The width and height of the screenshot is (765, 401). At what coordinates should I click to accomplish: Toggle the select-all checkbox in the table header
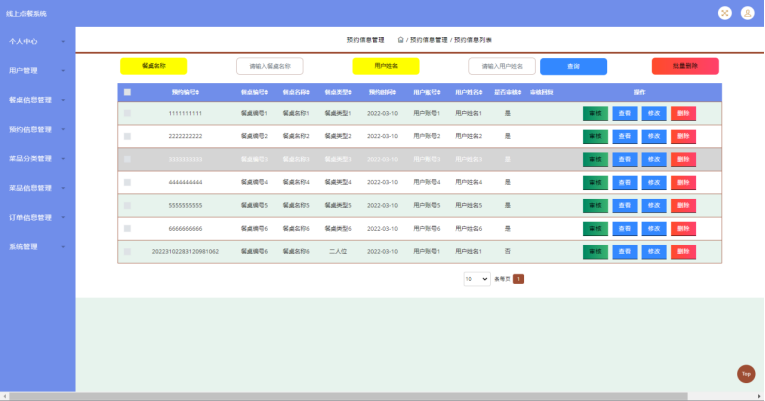tap(127, 92)
